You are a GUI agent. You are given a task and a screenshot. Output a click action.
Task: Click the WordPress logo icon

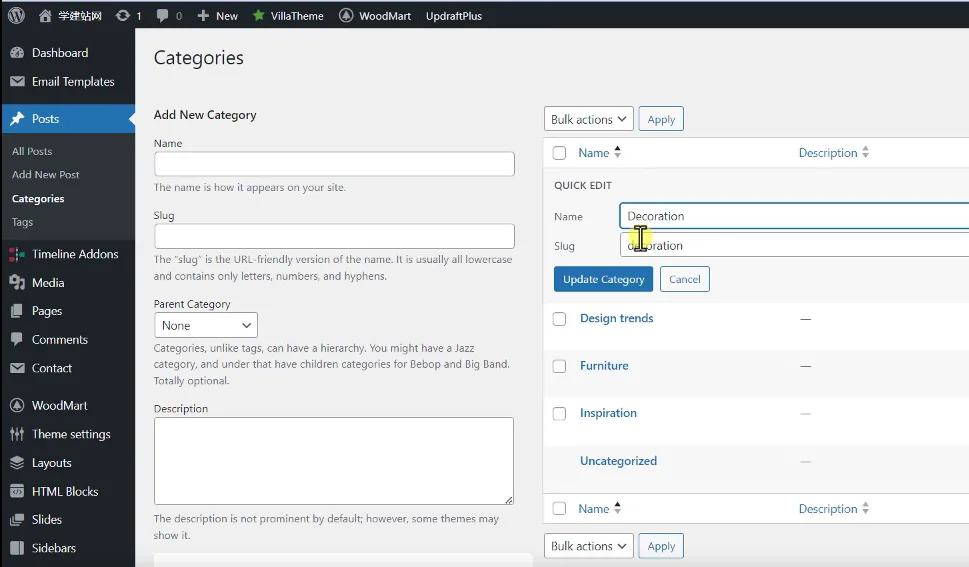pyautogui.click(x=16, y=16)
